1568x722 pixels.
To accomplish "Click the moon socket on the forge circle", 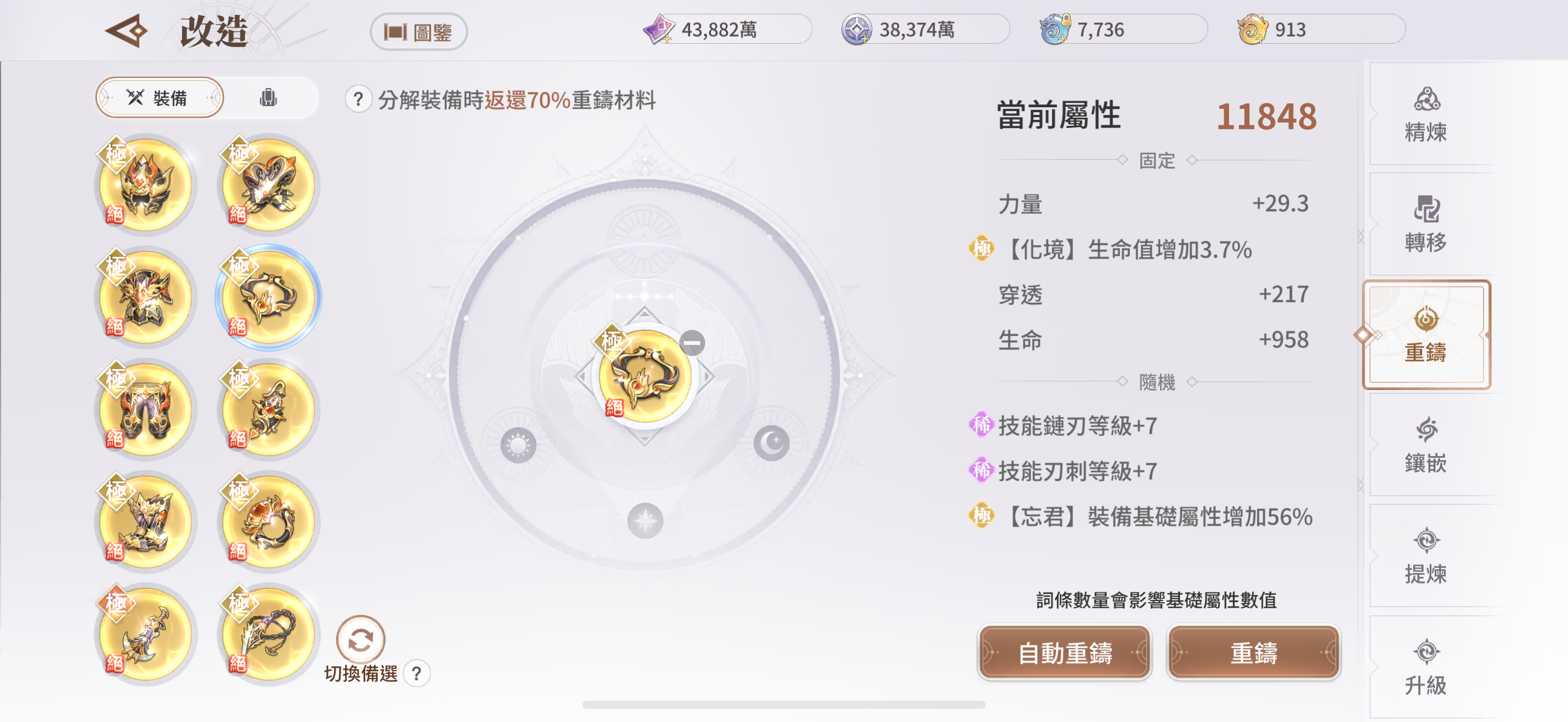I will click(x=771, y=443).
